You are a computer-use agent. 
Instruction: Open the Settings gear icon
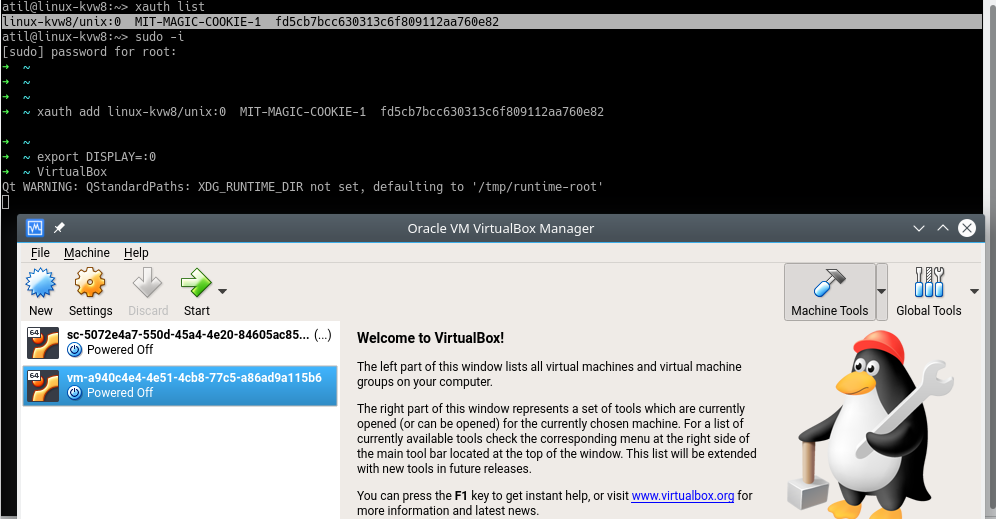pyautogui.click(x=90, y=283)
